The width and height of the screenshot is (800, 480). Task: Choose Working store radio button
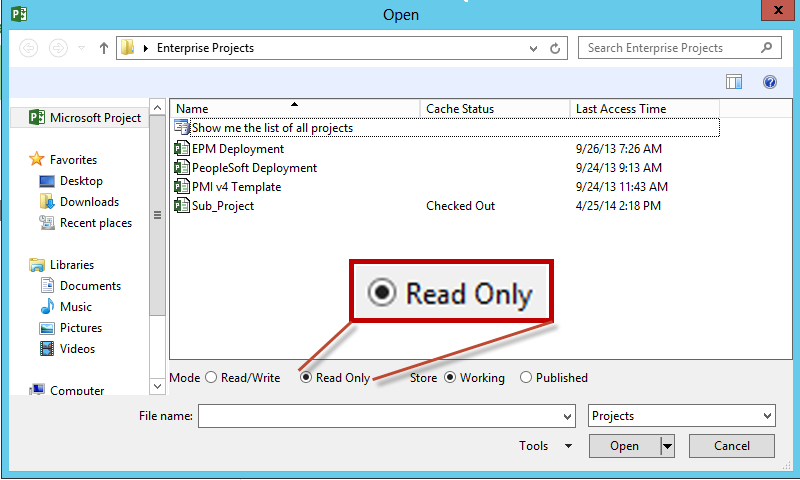click(x=450, y=377)
